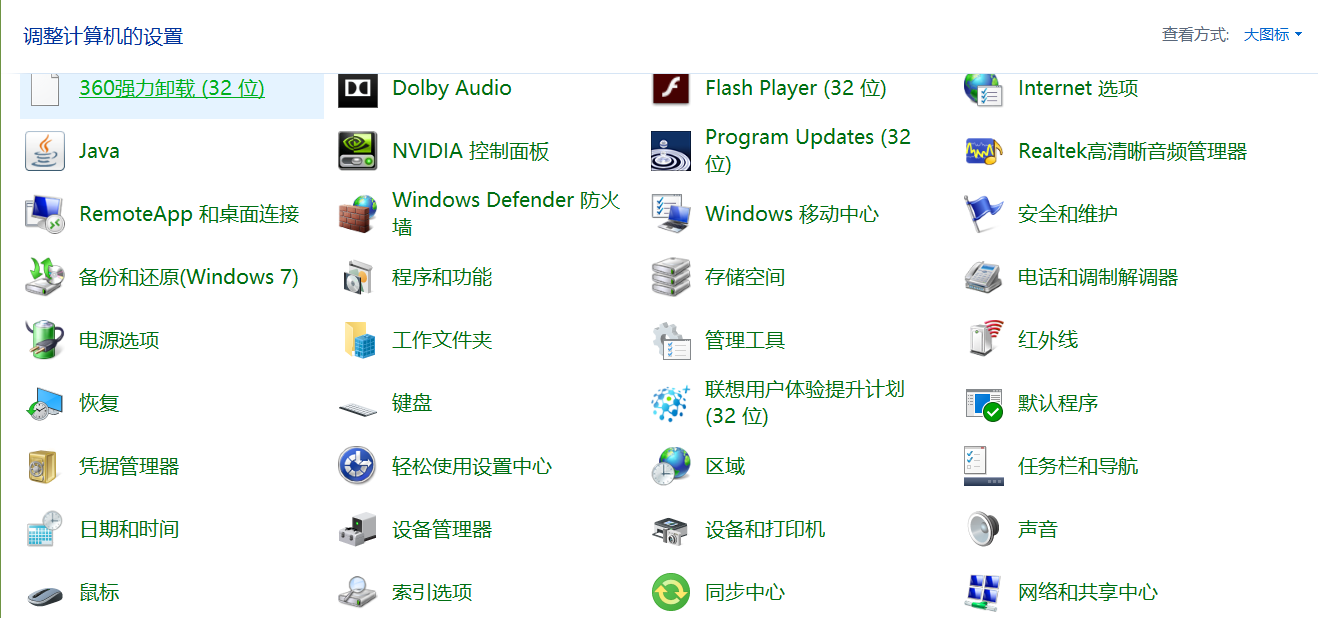Open 程序和功能 icon

(357, 277)
